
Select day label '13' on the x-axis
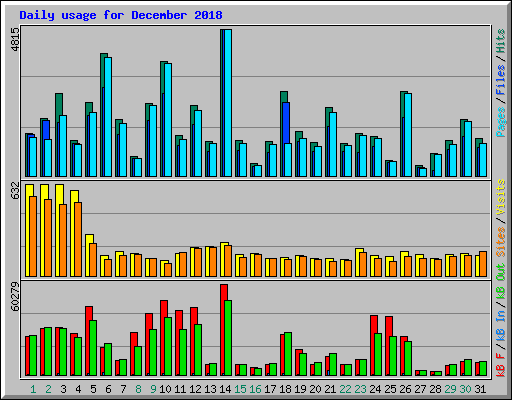(x=210, y=389)
